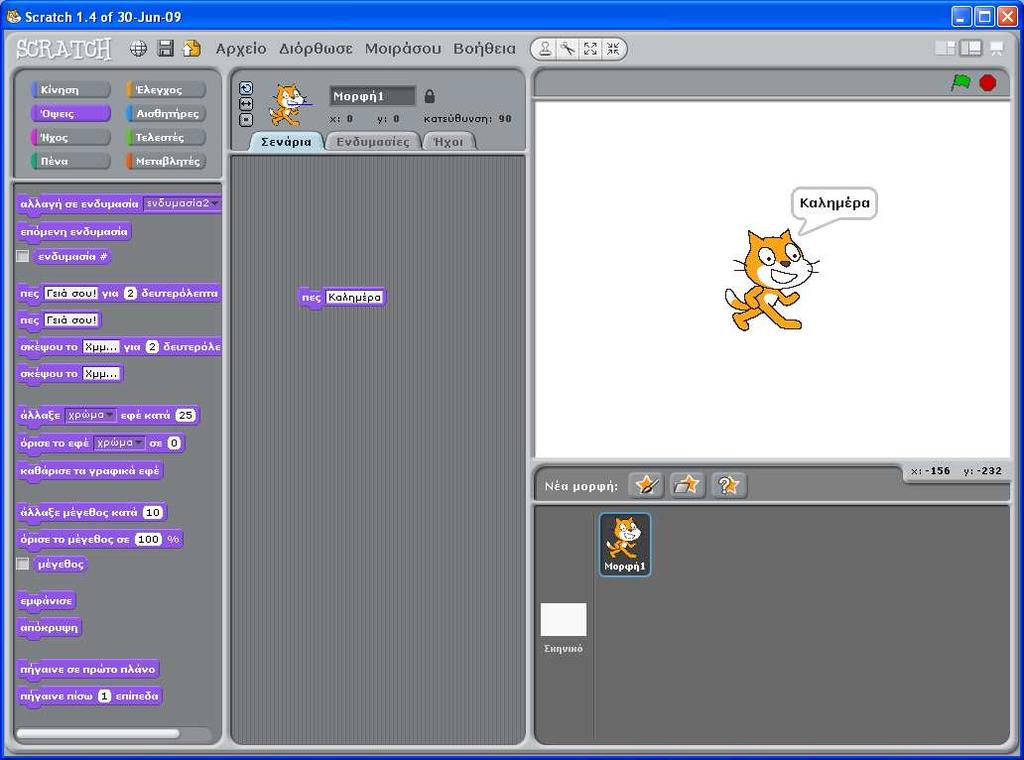Click the share project icon
The image size is (1024, 760).
pos(192,48)
